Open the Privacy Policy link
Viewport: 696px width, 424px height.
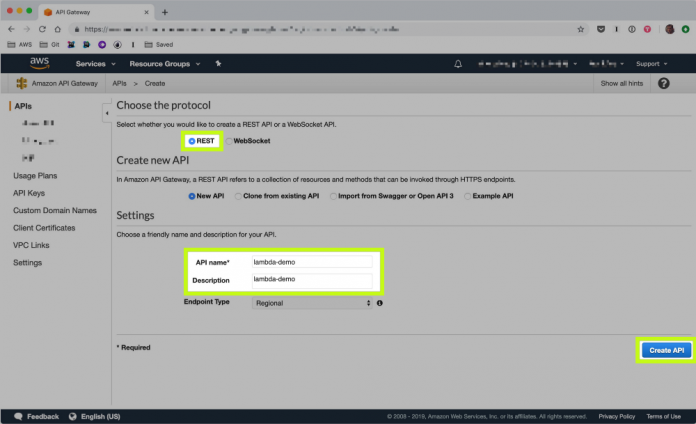(617, 416)
